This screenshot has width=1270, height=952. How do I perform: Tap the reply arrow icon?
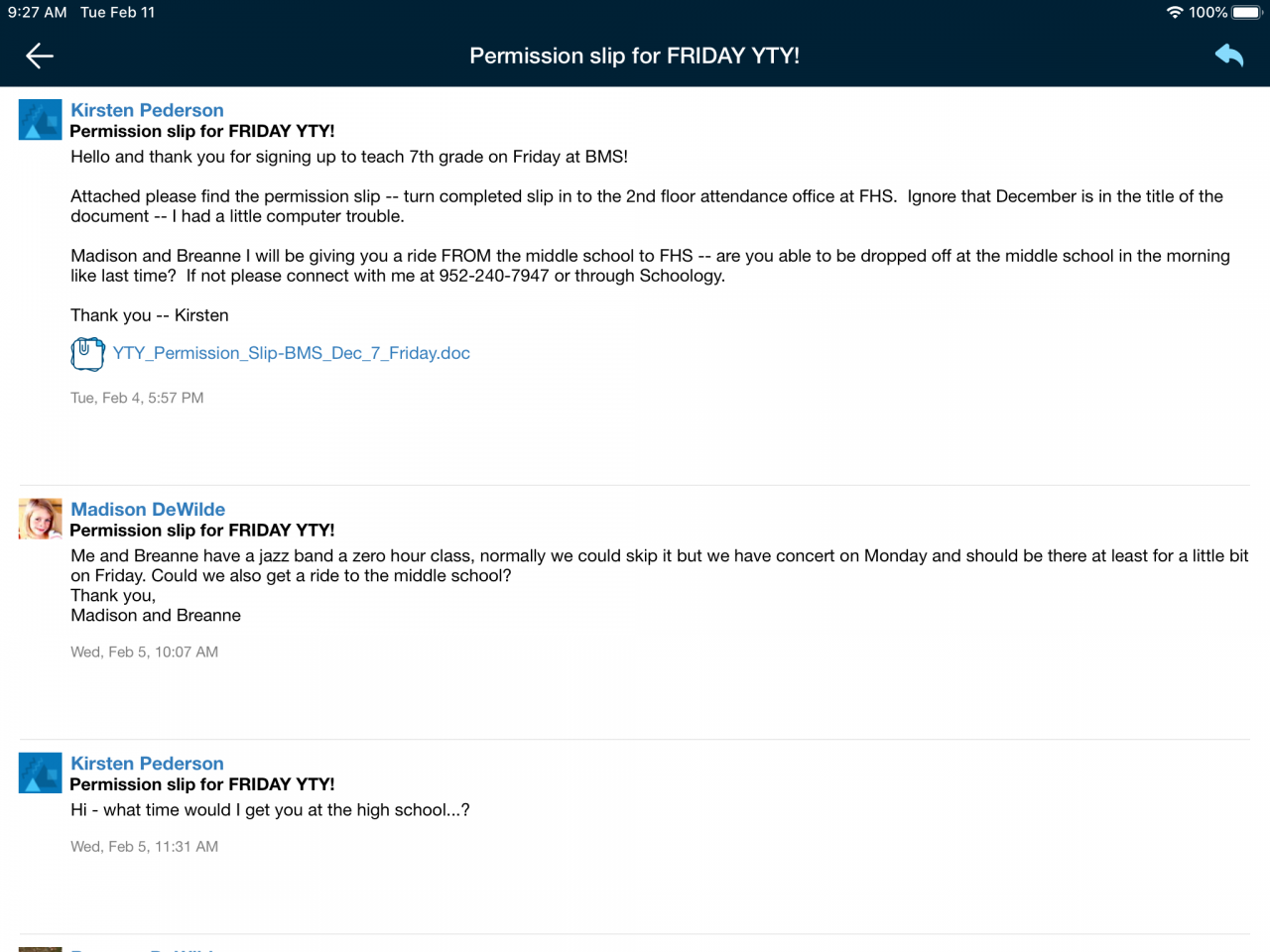point(1229,56)
